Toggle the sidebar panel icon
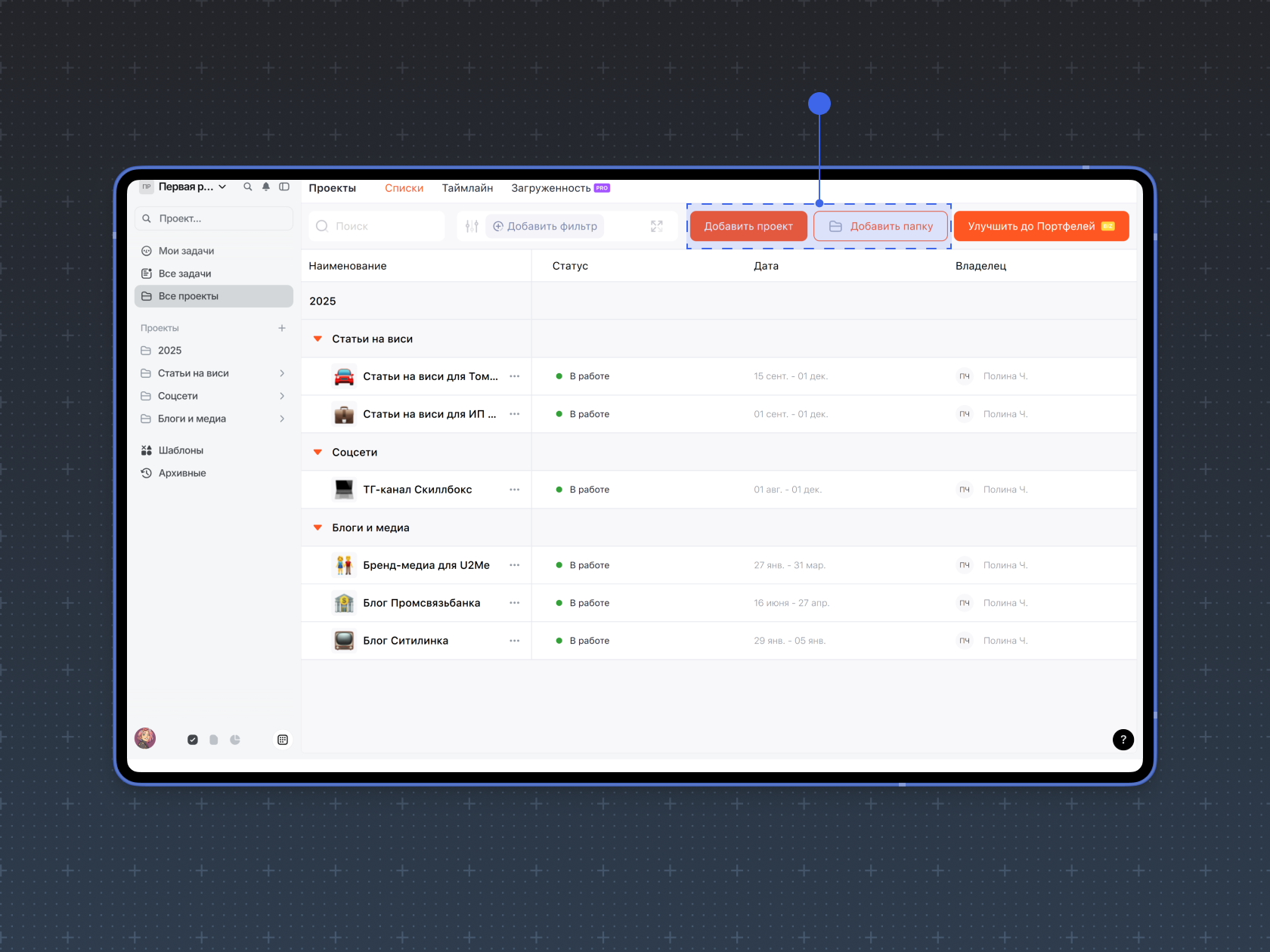Image resolution: width=1270 pixels, height=952 pixels. pos(284,187)
